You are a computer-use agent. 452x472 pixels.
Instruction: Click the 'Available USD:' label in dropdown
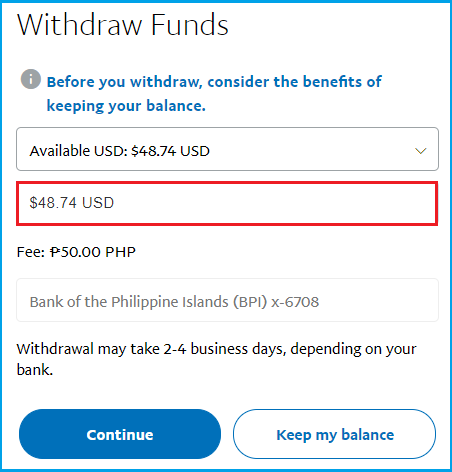click(79, 151)
